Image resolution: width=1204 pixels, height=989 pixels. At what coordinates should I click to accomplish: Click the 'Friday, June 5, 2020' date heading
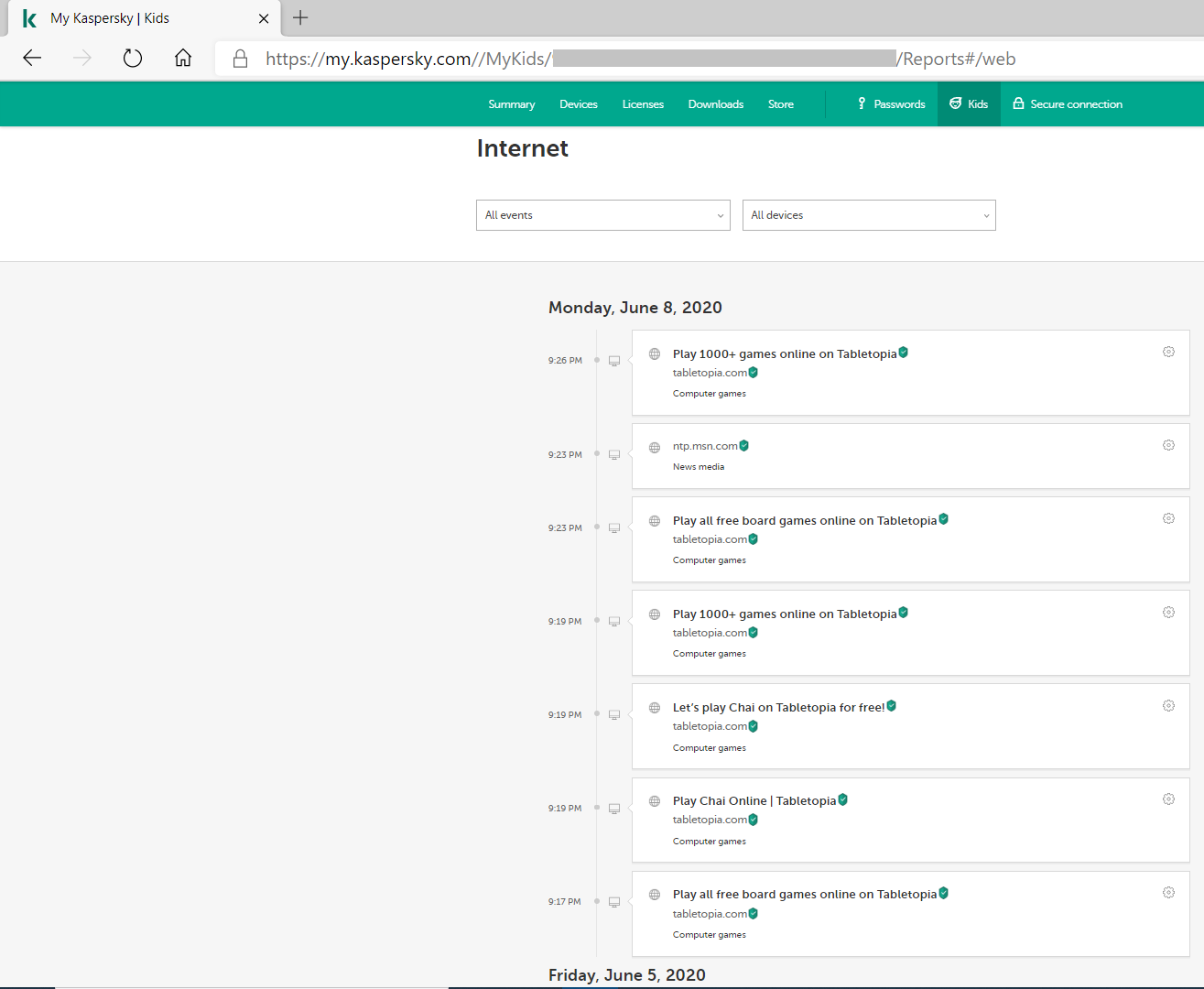(x=627, y=975)
